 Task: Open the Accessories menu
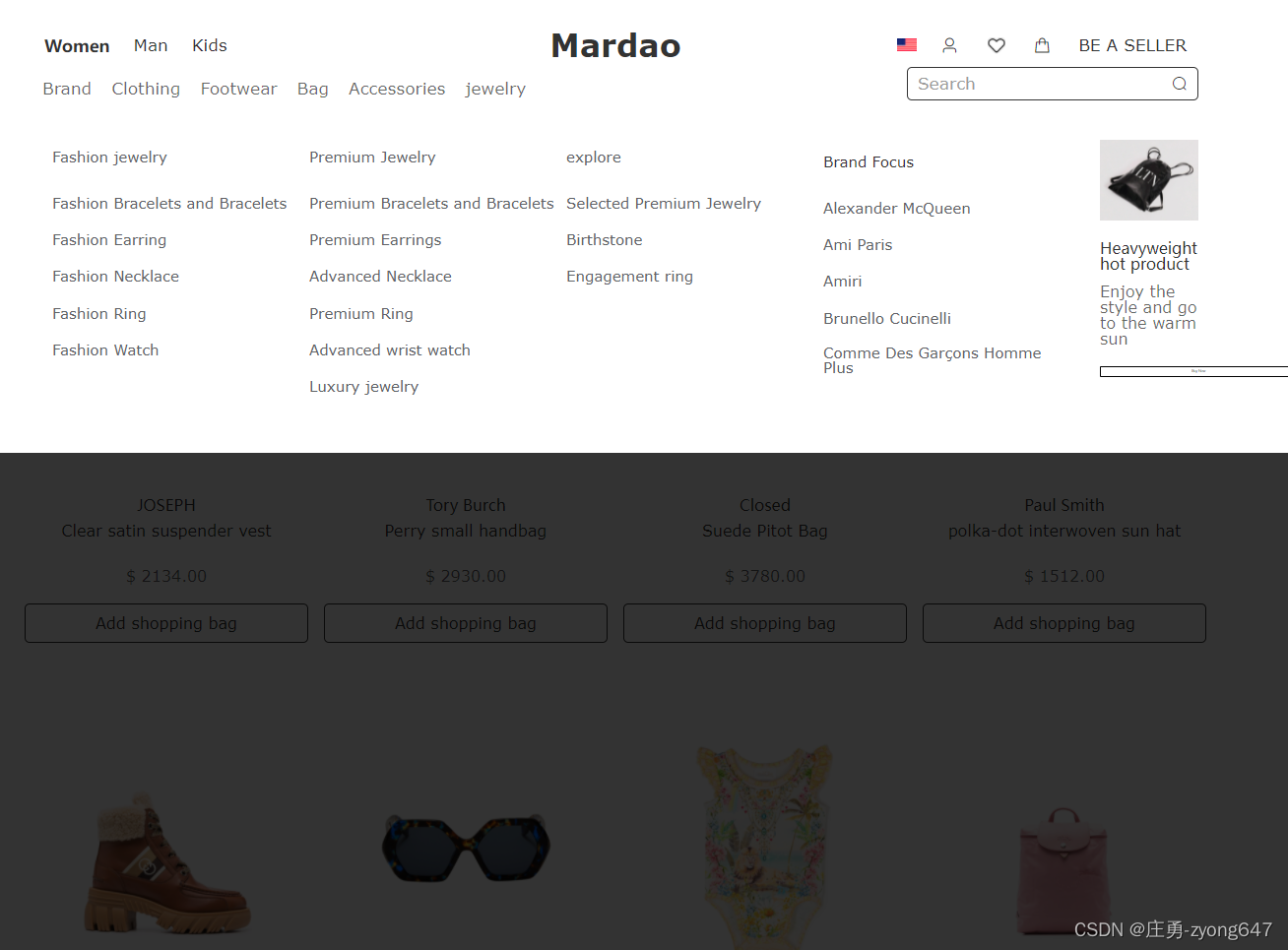(397, 89)
